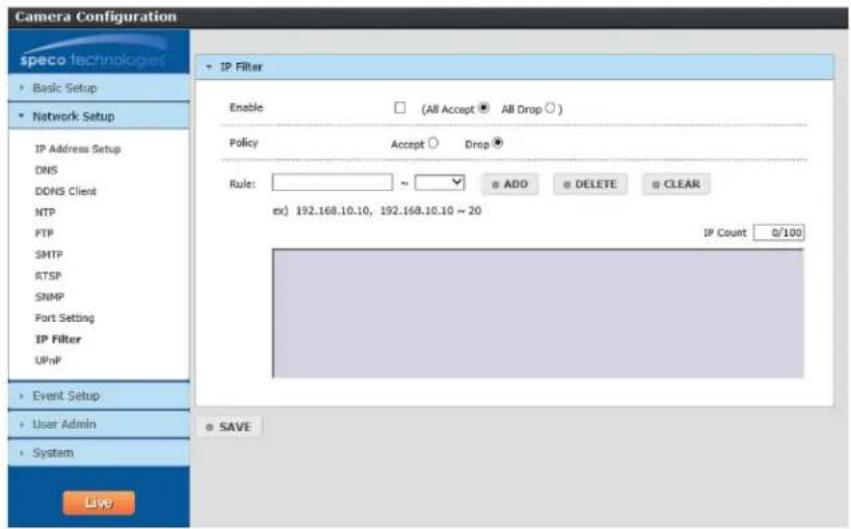Enable the IP Filter checkbox
This screenshot has height=529, width=851.
pyautogui.click(x=400, y=107)
